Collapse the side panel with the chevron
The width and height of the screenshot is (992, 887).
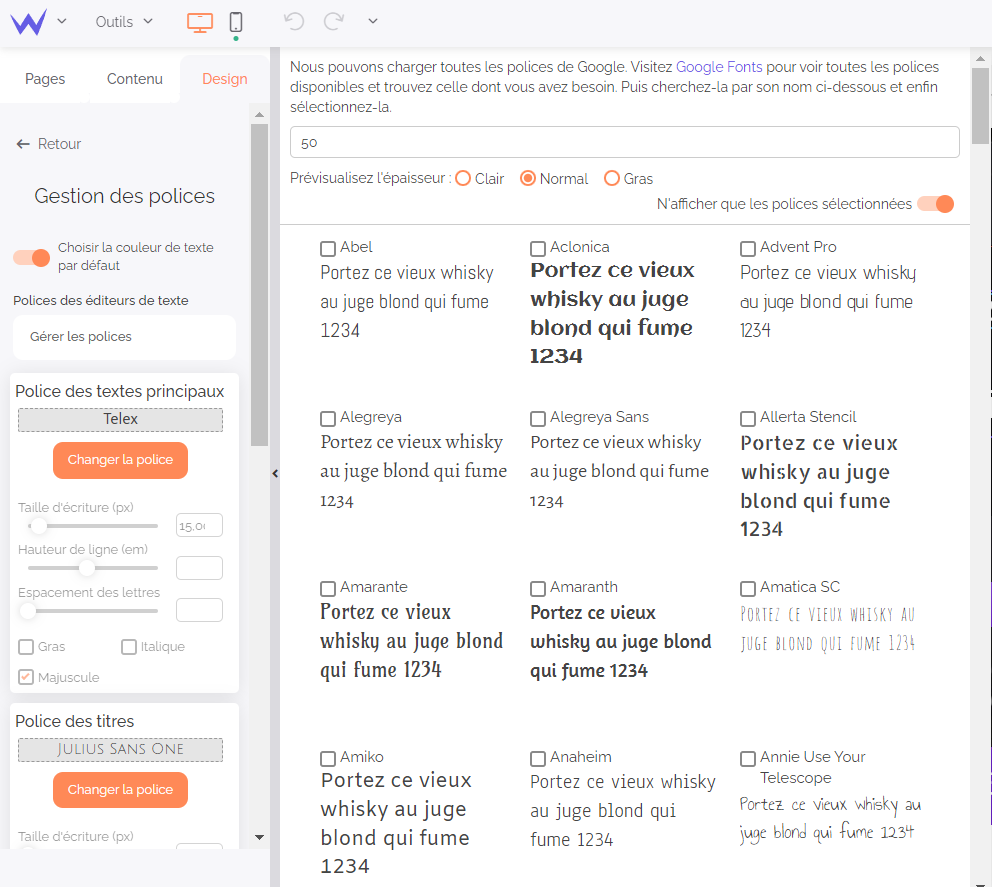[274, 474]
